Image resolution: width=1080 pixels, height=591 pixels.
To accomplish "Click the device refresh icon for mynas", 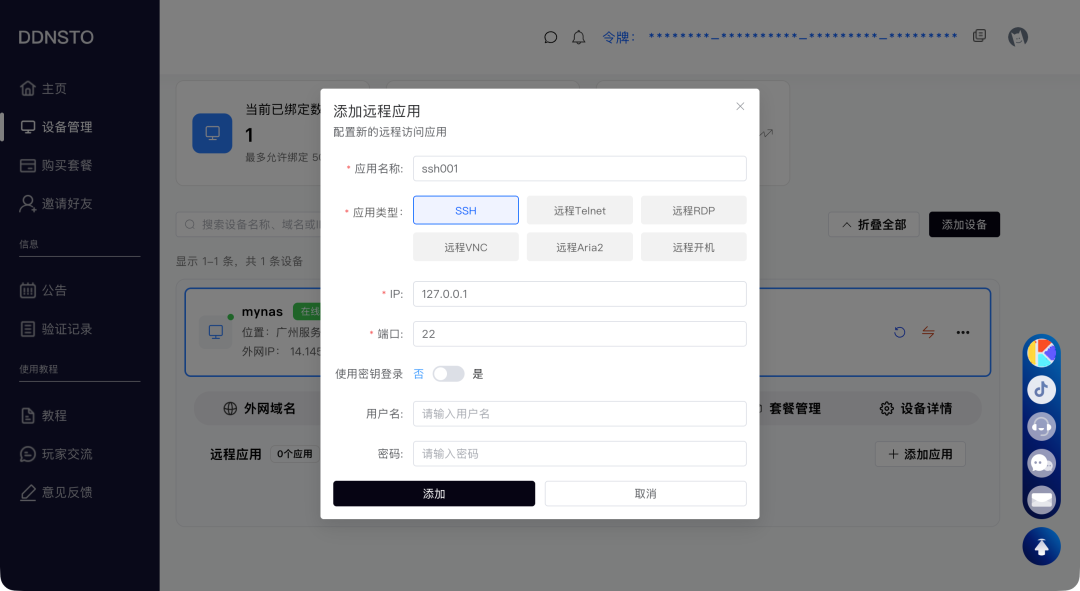I will pyautogui.click(x=899, y=332).
